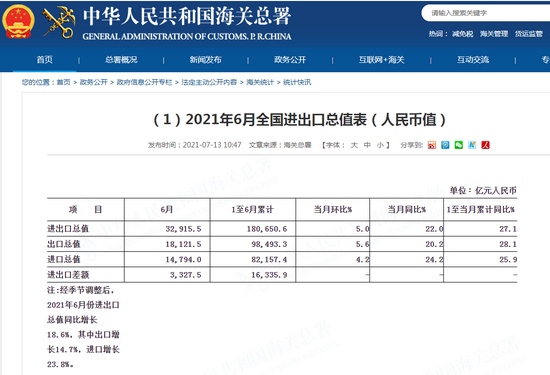Go to 首页 in the breadcrumb
This screenshot has height=375, width=550.
(63, 82)
